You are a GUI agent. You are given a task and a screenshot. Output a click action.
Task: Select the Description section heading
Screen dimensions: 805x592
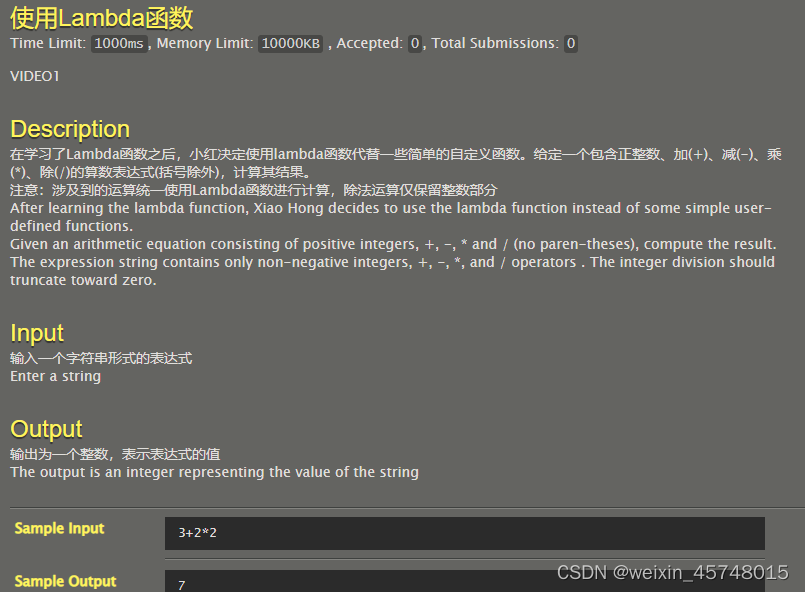point(69,128)
